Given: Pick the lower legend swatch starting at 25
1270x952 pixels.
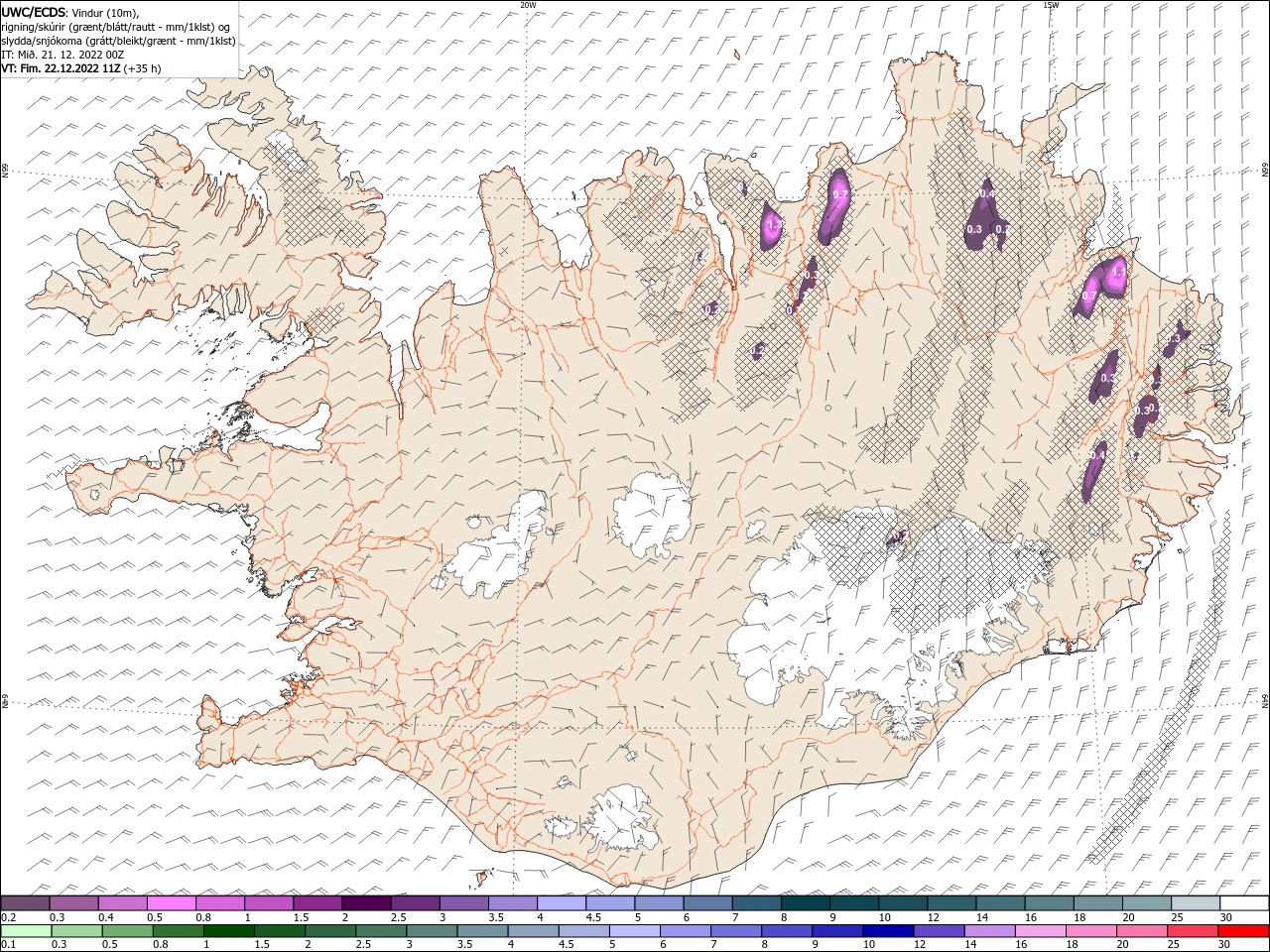Looking at the screenshot, I should (x=1193, y=931).
